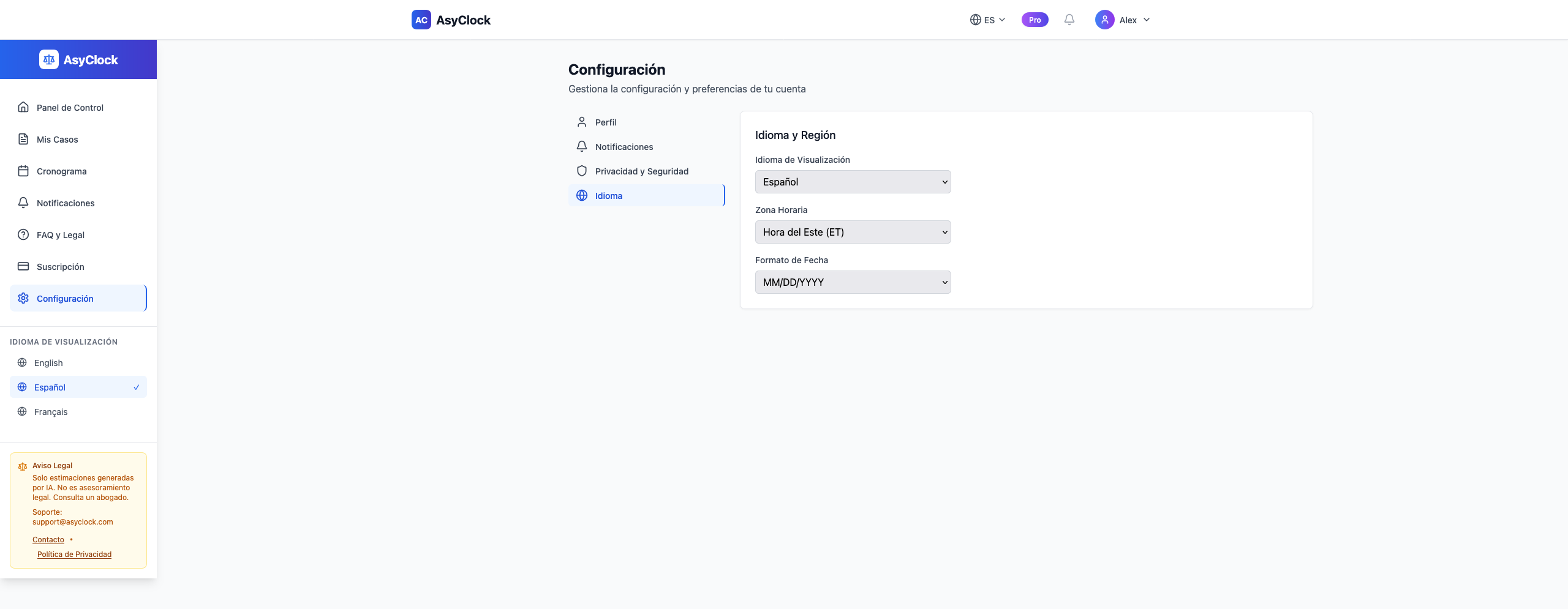Open the Idioma de Visualización dropdown
The height and width of the screenshot is (609, 1568).
coord(853,182)
